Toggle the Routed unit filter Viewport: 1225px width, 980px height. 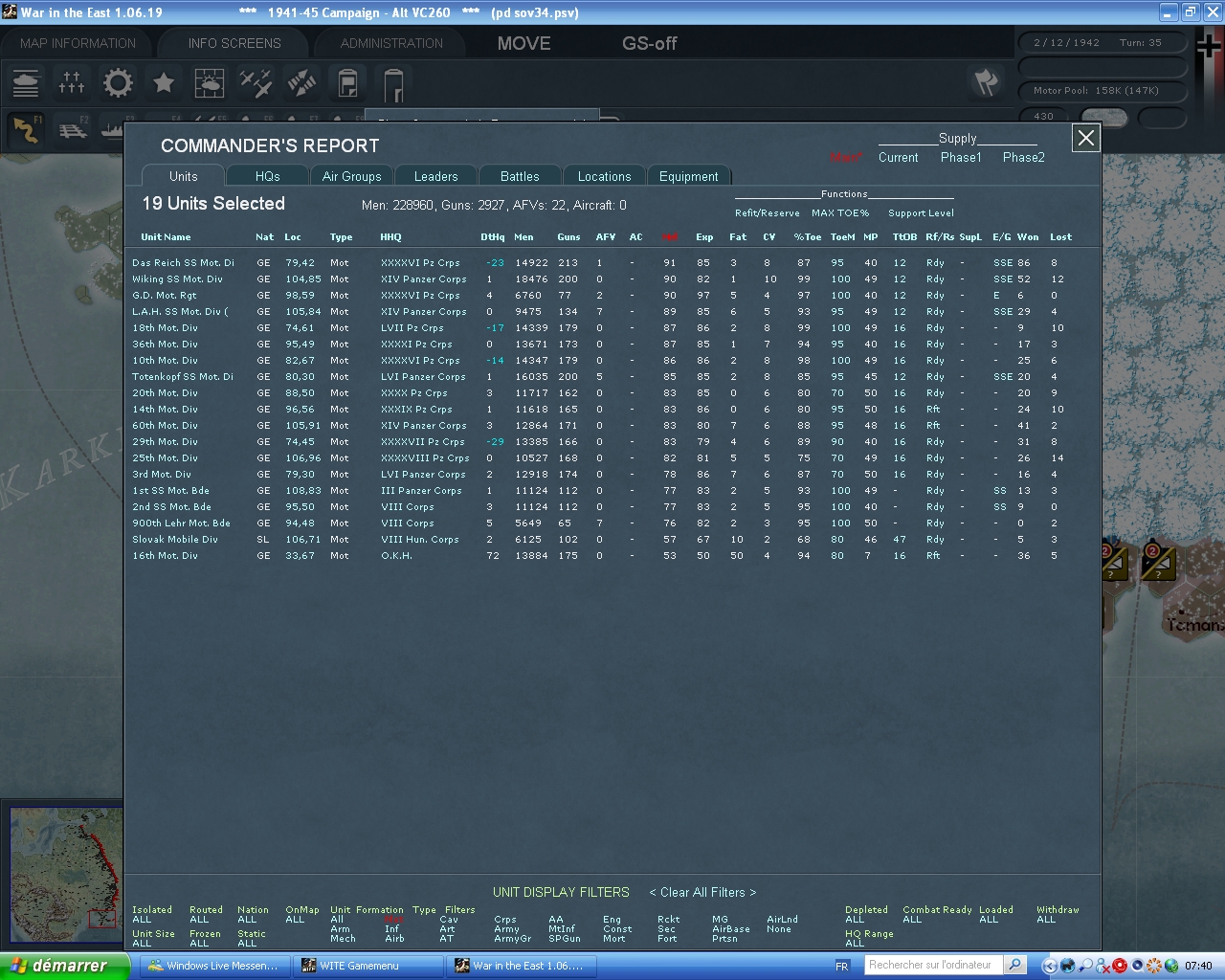(204, 916)
